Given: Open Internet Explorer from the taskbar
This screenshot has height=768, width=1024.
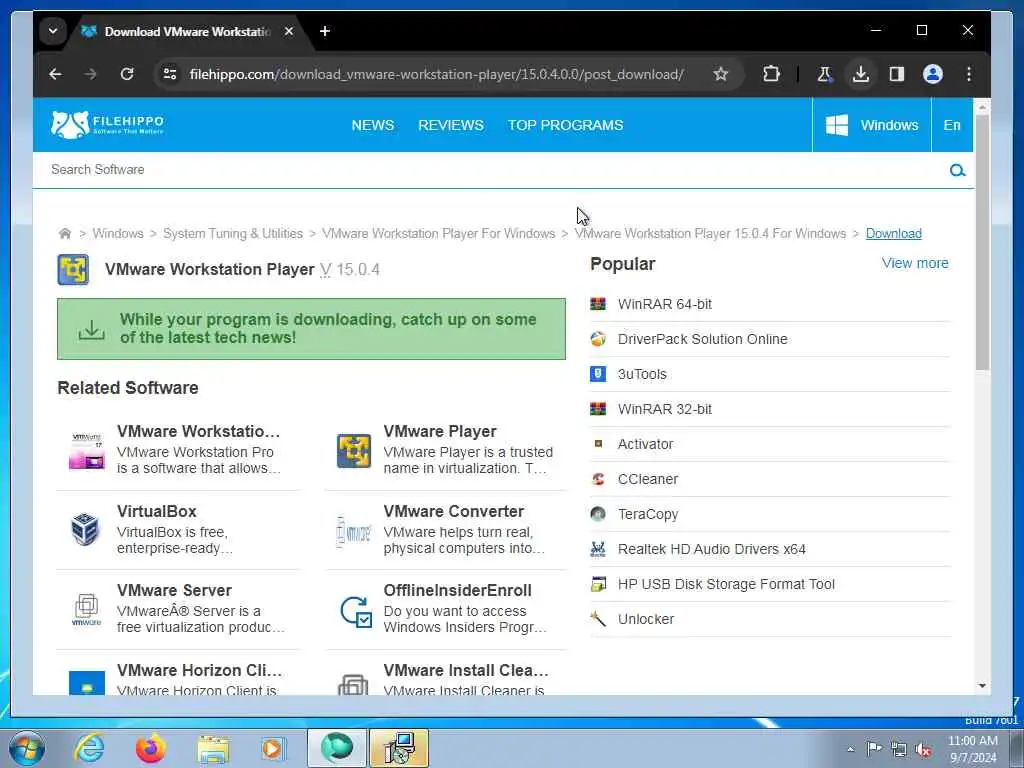Looking at the screenshot, I should point(89,748).
